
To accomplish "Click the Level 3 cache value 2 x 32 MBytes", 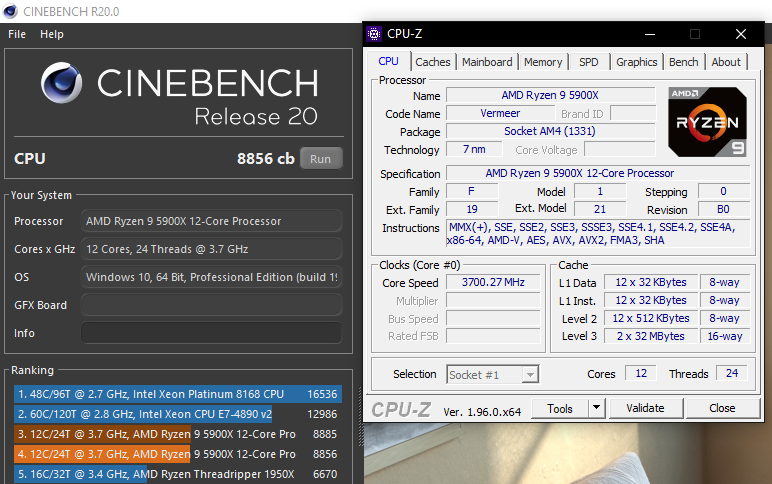I will point(651,336).
